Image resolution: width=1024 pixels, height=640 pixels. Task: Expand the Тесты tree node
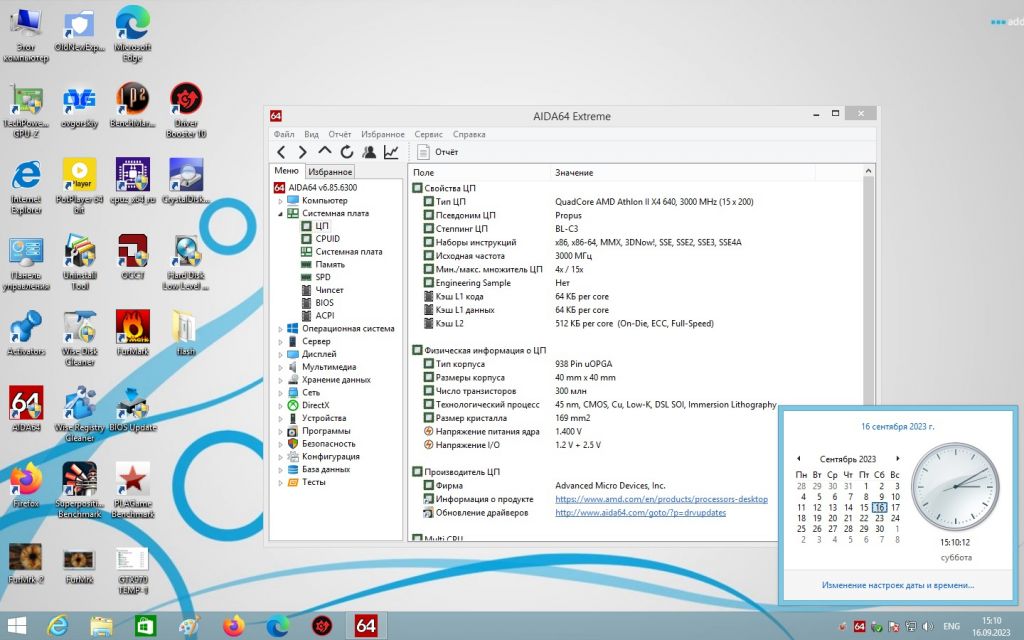click(x=280, y=483)
